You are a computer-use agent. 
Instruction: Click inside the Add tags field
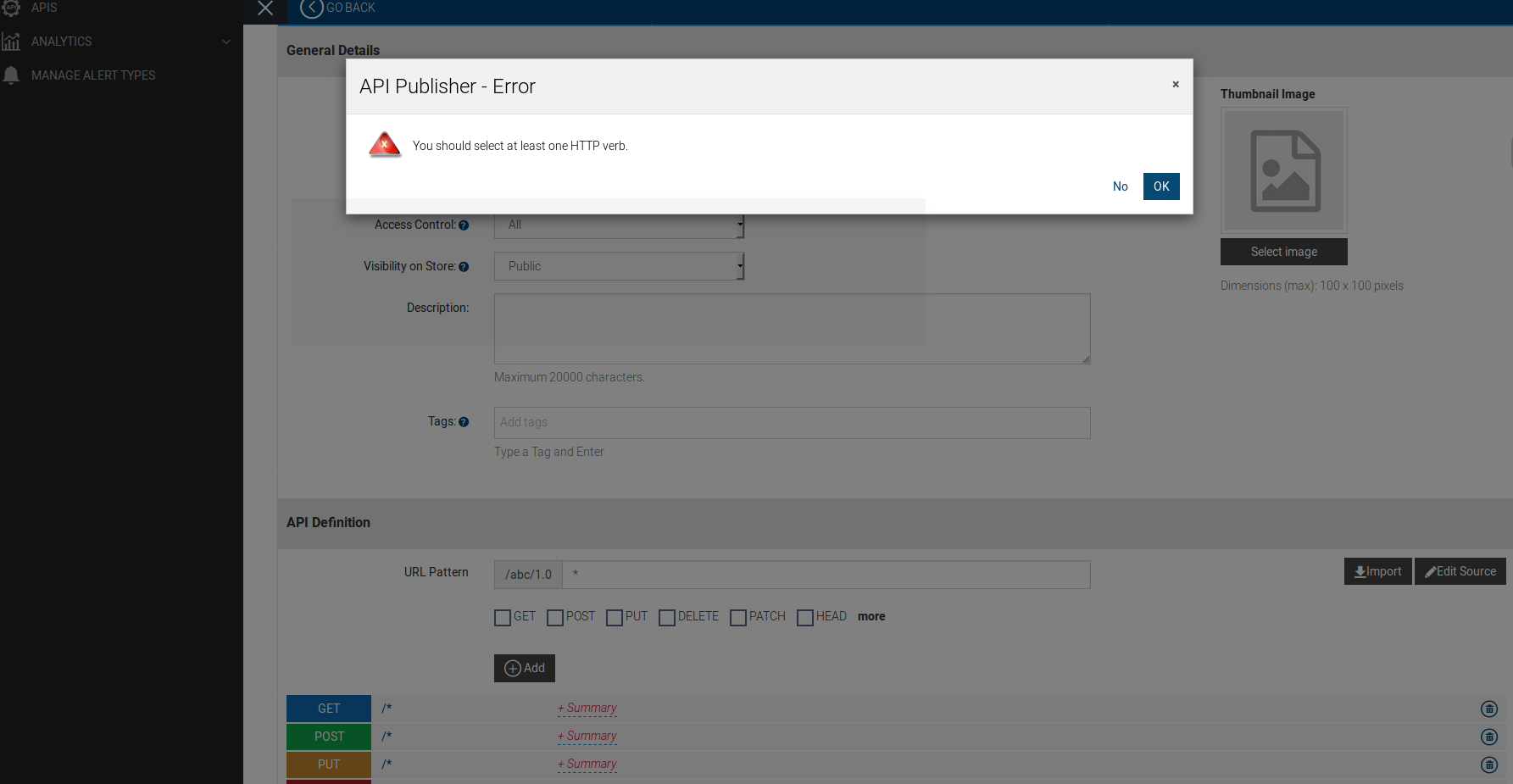pyautogui.click(x=792, y=422)
